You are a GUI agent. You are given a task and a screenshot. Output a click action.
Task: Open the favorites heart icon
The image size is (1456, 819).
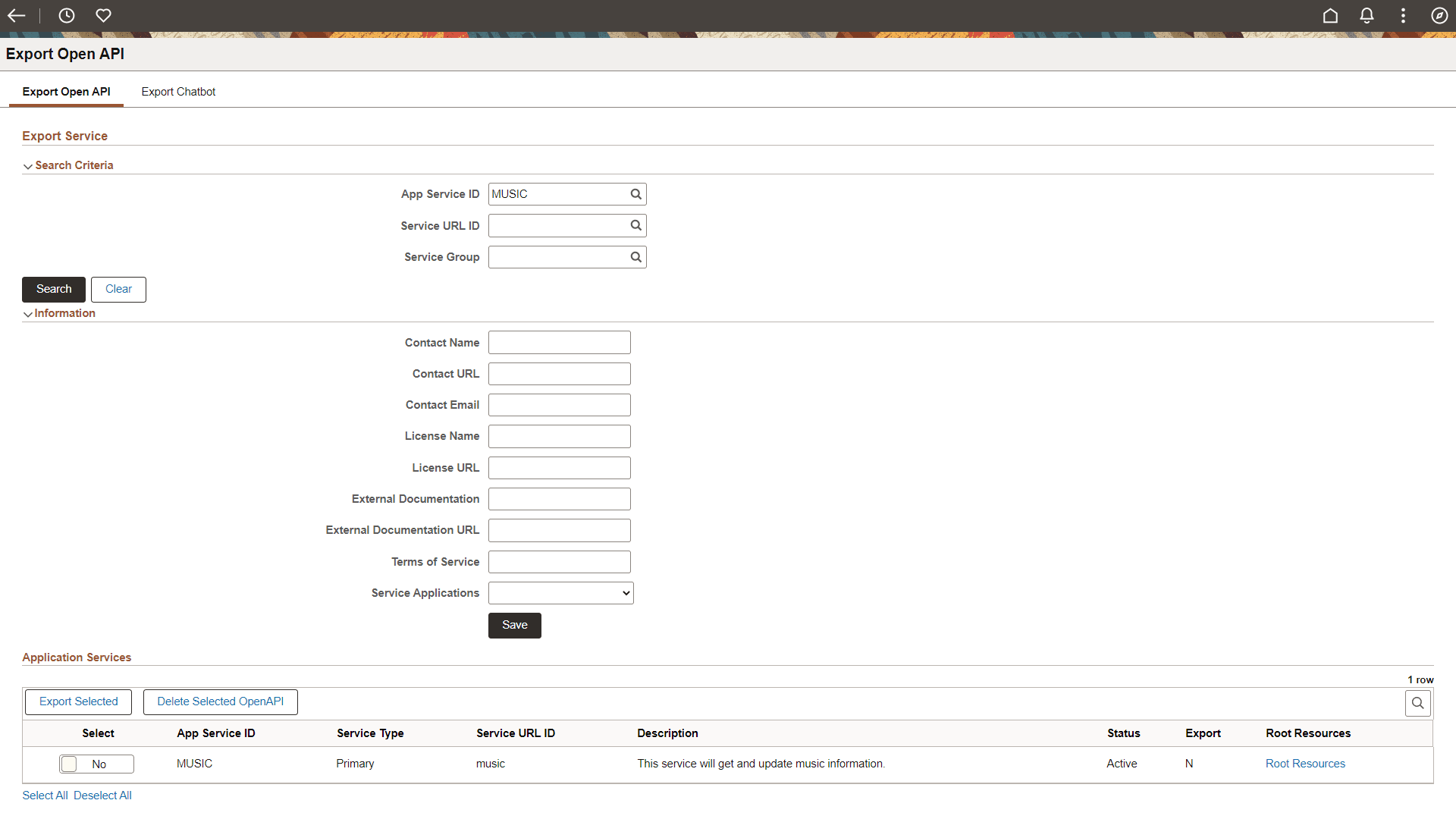(103, 15)
